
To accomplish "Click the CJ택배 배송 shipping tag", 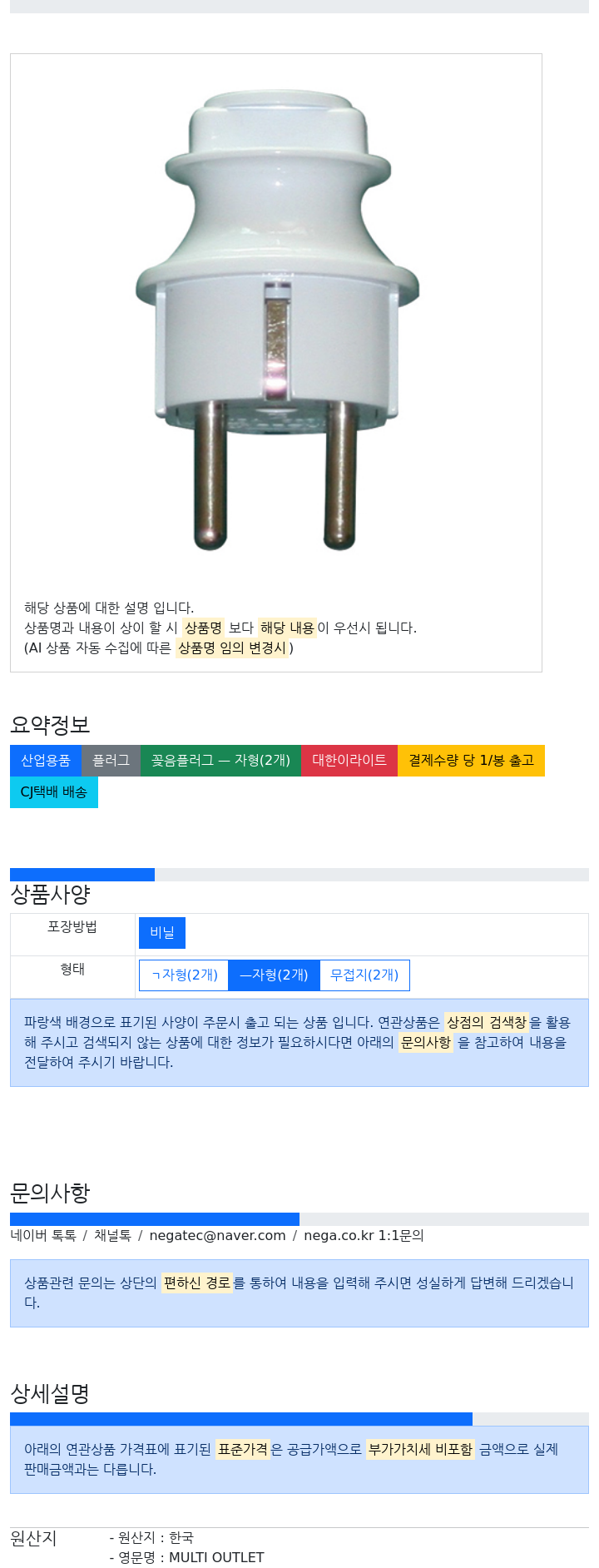I will pos(54,792).
